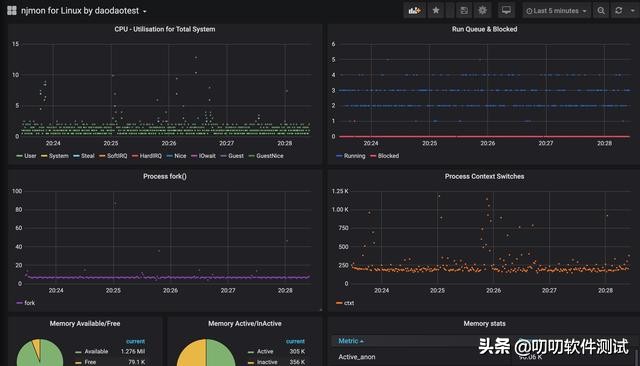The height and width of the screenshot is (366, 640).
Task: Click the orange ctxt legend color swatch
Action: 339,303
